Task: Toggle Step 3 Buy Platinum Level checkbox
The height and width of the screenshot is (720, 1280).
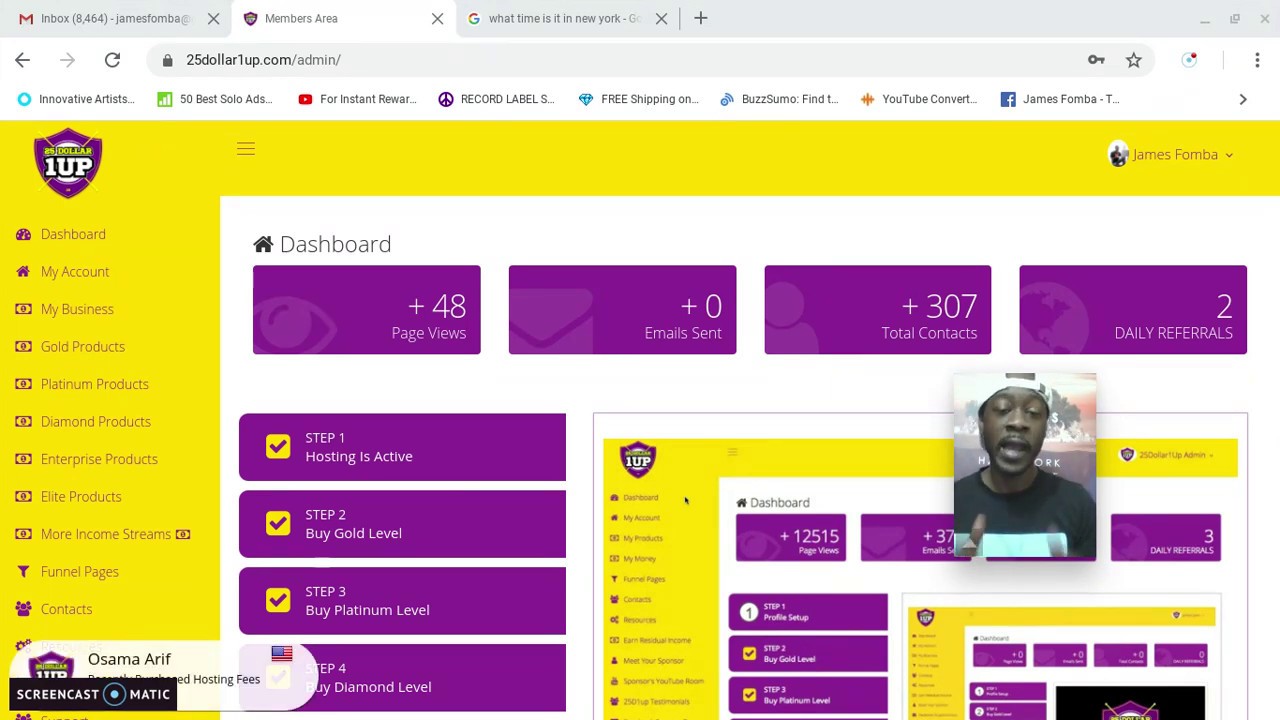Action: (x=278, y=600)
